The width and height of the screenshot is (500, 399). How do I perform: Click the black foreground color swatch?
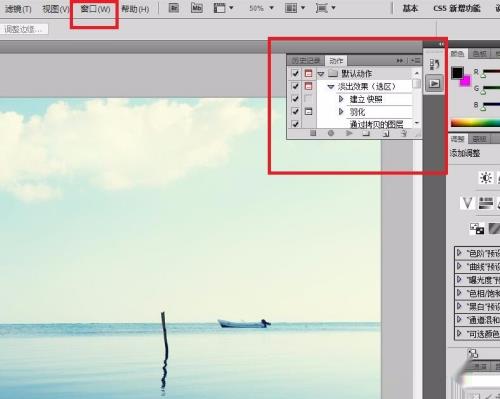point(457,73)
